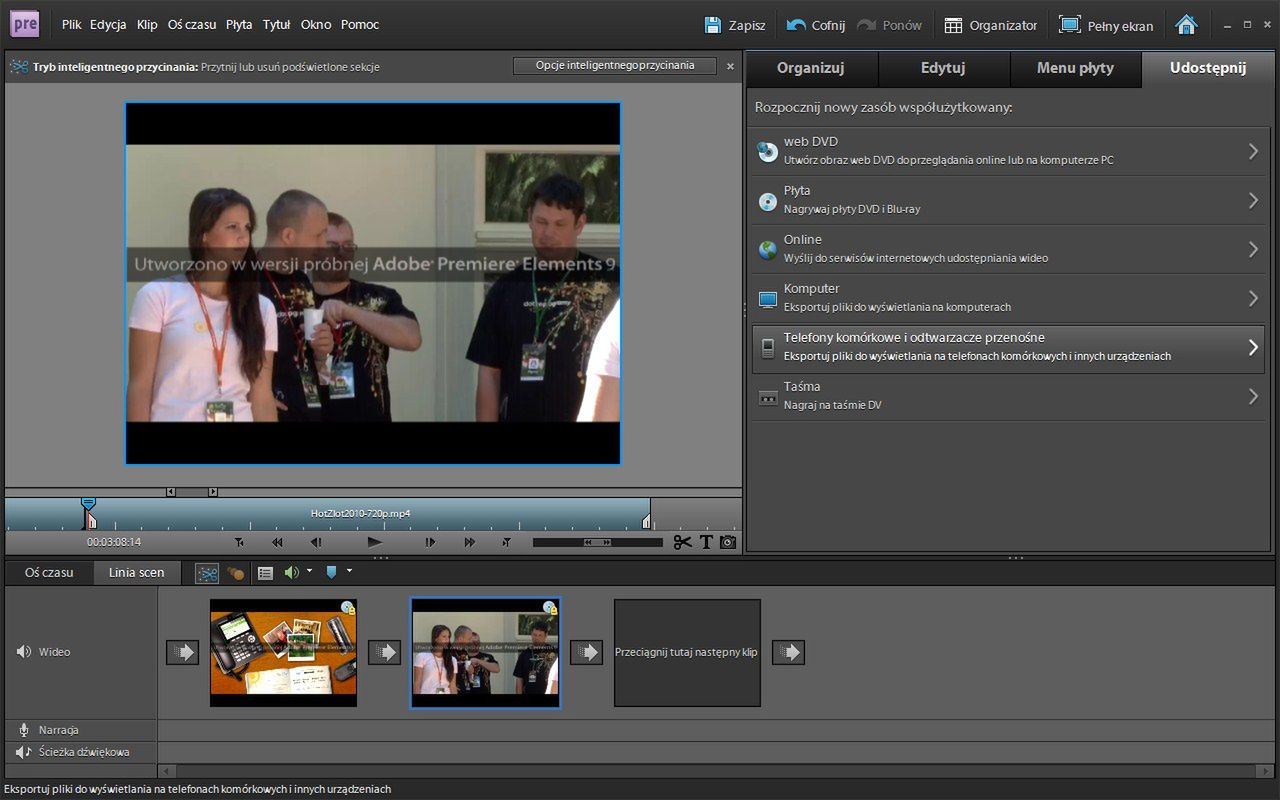Open the Organizator from the toolbar
Viewport: 1280px width, 800px height.
click(x=991, y=25)
